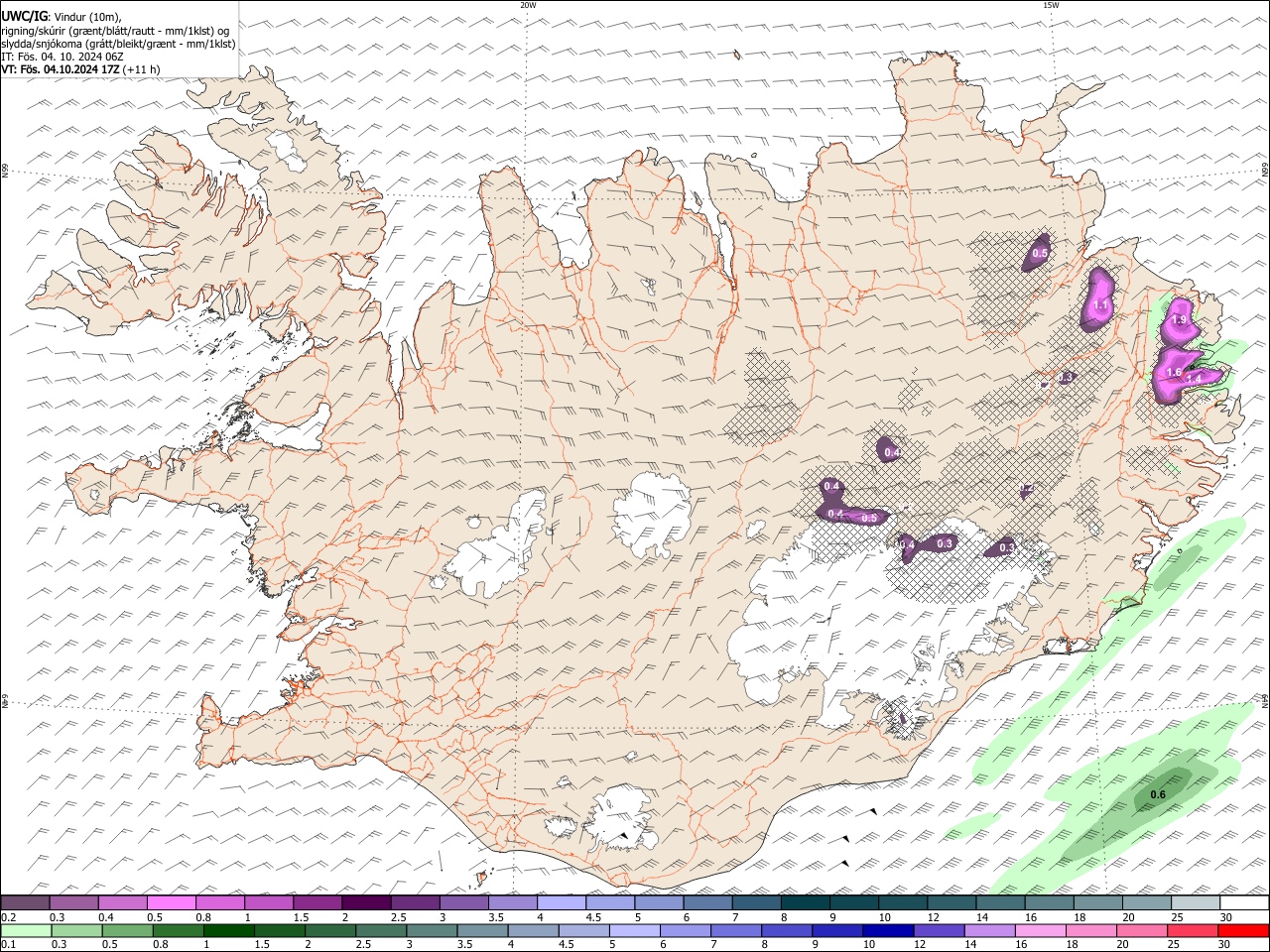Click the 20 label in lower legend row
The image size is (1270, 952).
(1122, 945)
